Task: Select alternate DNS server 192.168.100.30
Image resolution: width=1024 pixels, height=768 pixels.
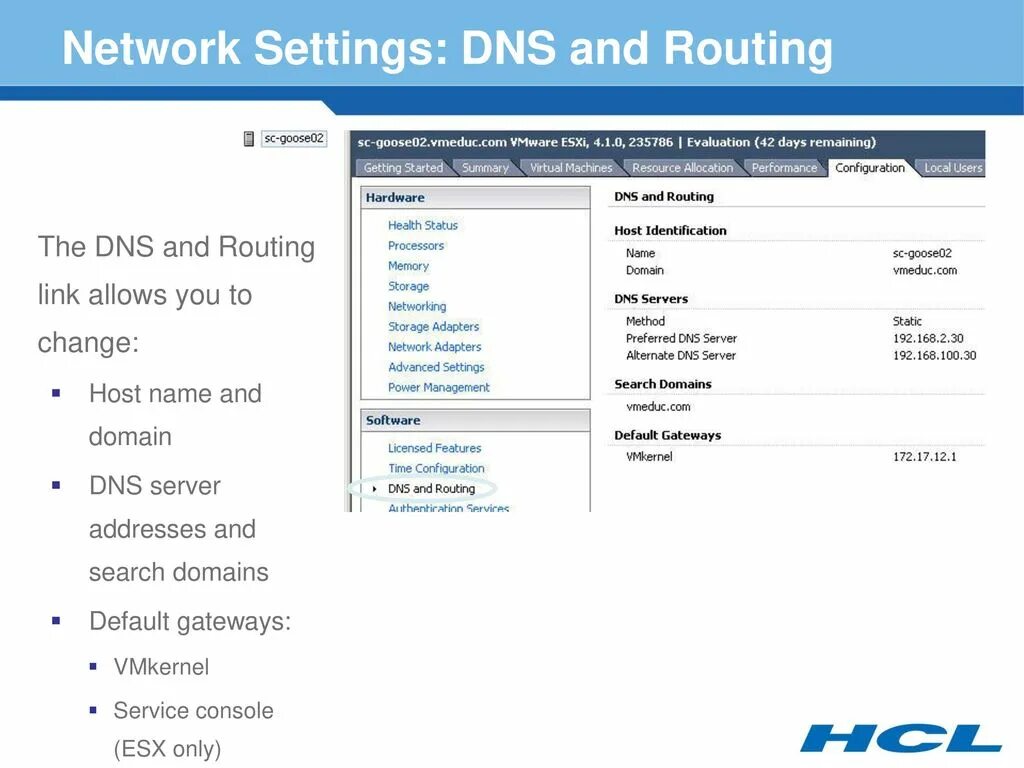Action: coord(935,355)
